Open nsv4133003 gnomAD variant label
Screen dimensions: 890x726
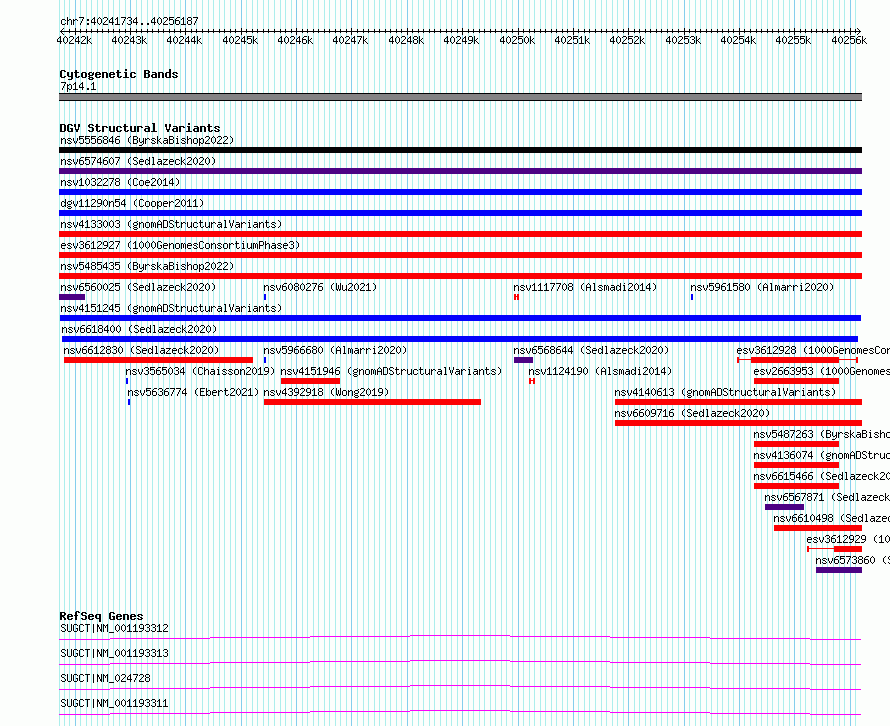coord(171,224)
